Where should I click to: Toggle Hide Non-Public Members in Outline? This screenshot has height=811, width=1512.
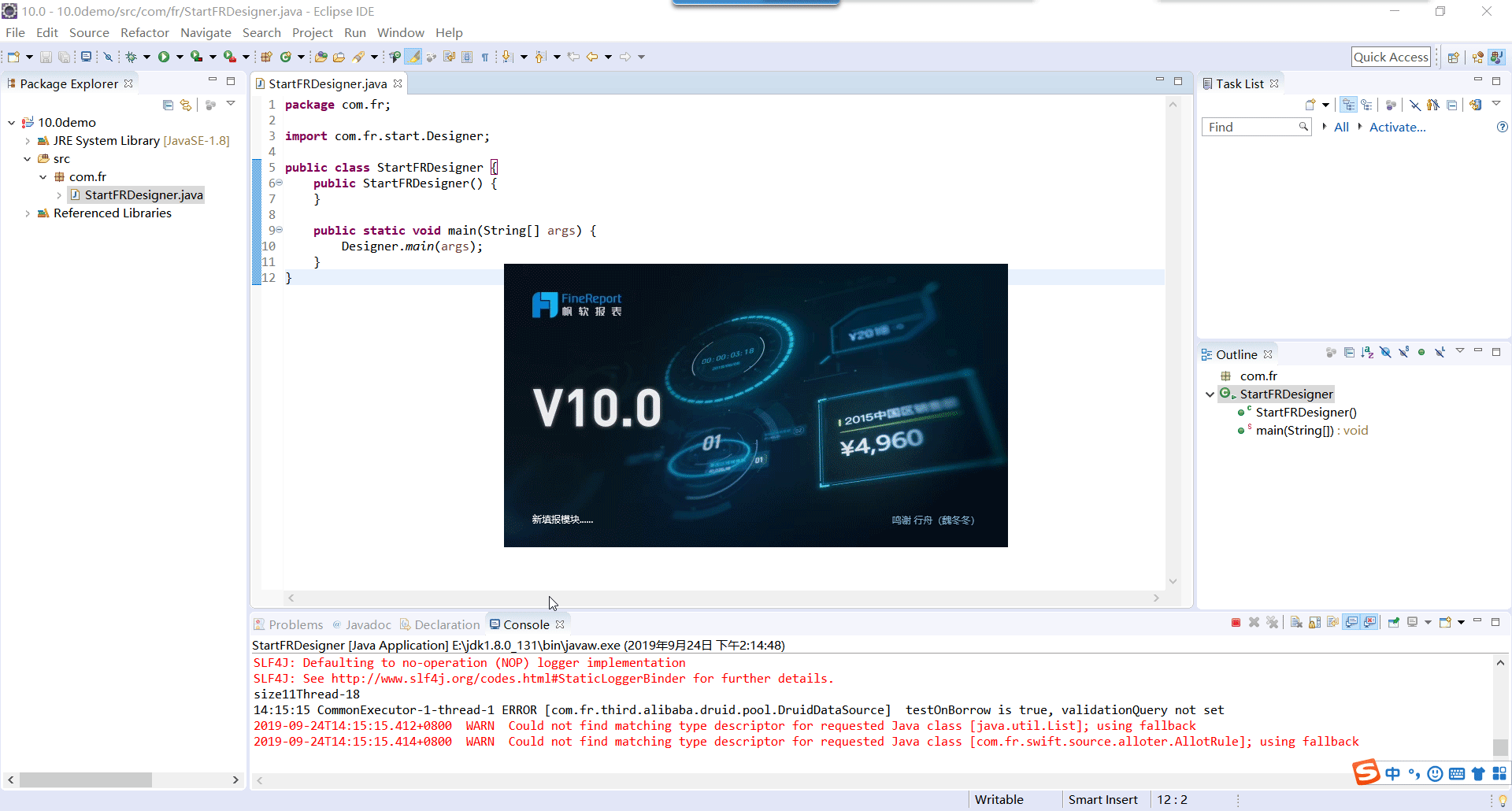pos(1421,353)
